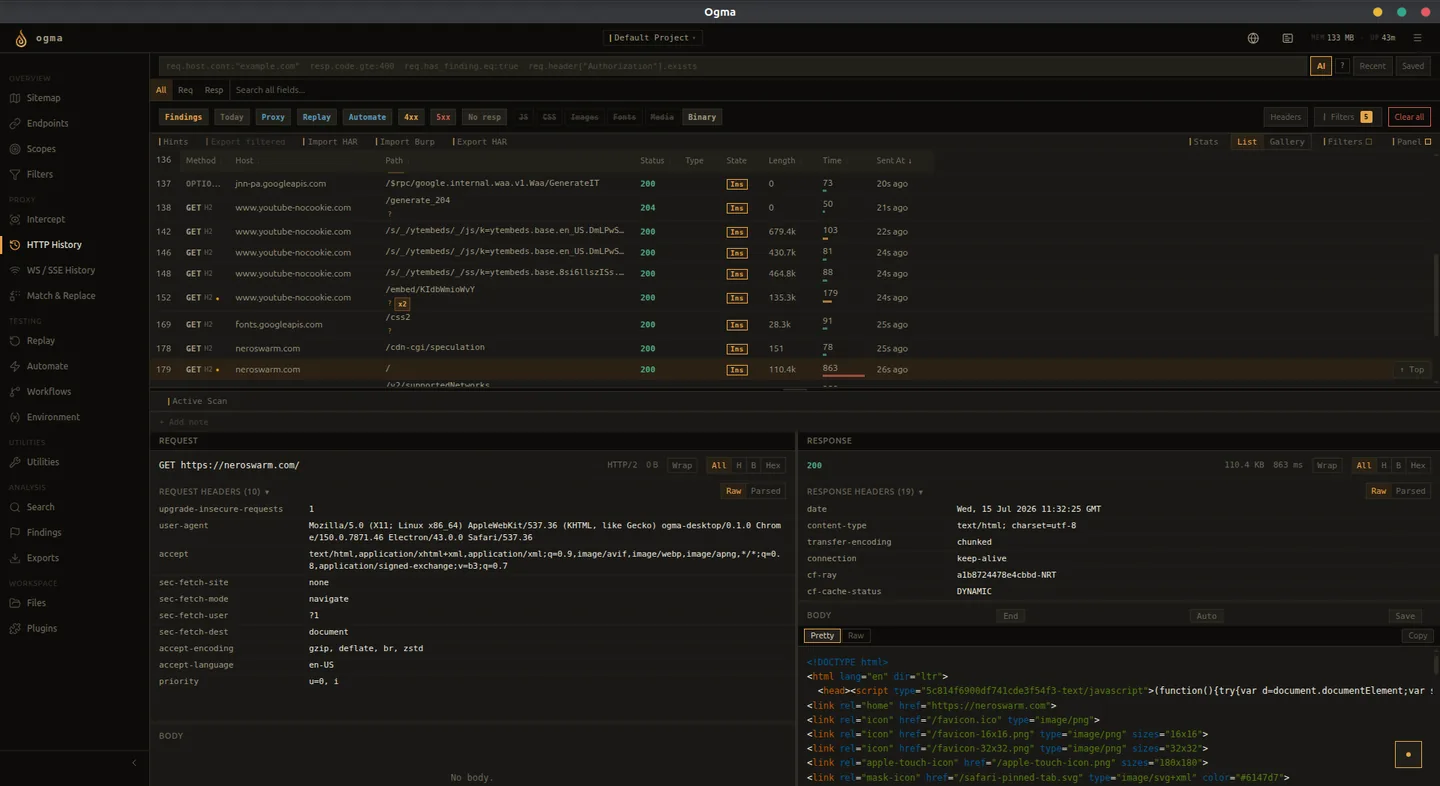
Task: Open the Automate sidebar item
Action: point(47,366)
